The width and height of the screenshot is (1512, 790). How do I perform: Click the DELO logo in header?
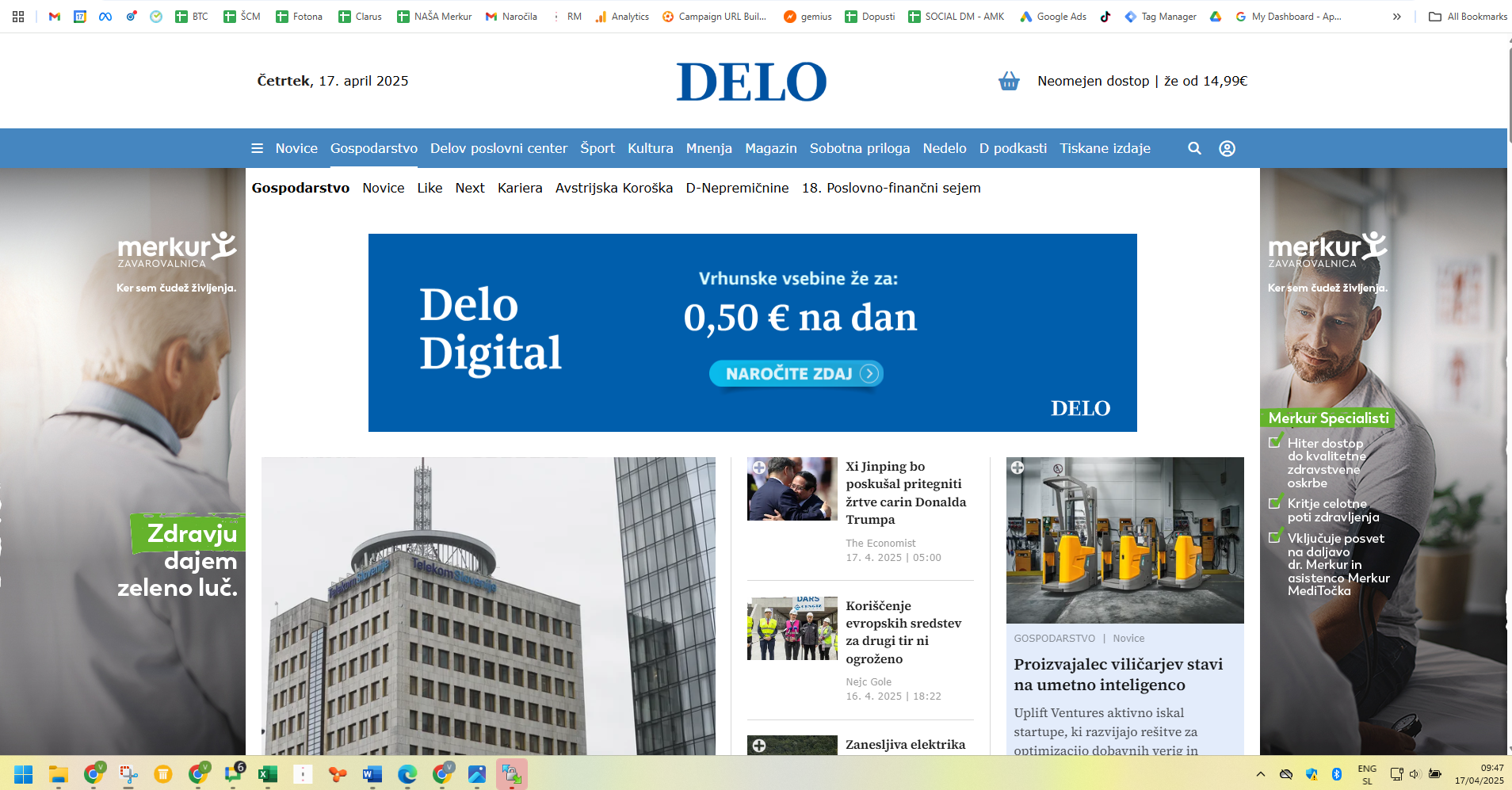point(751,82)
